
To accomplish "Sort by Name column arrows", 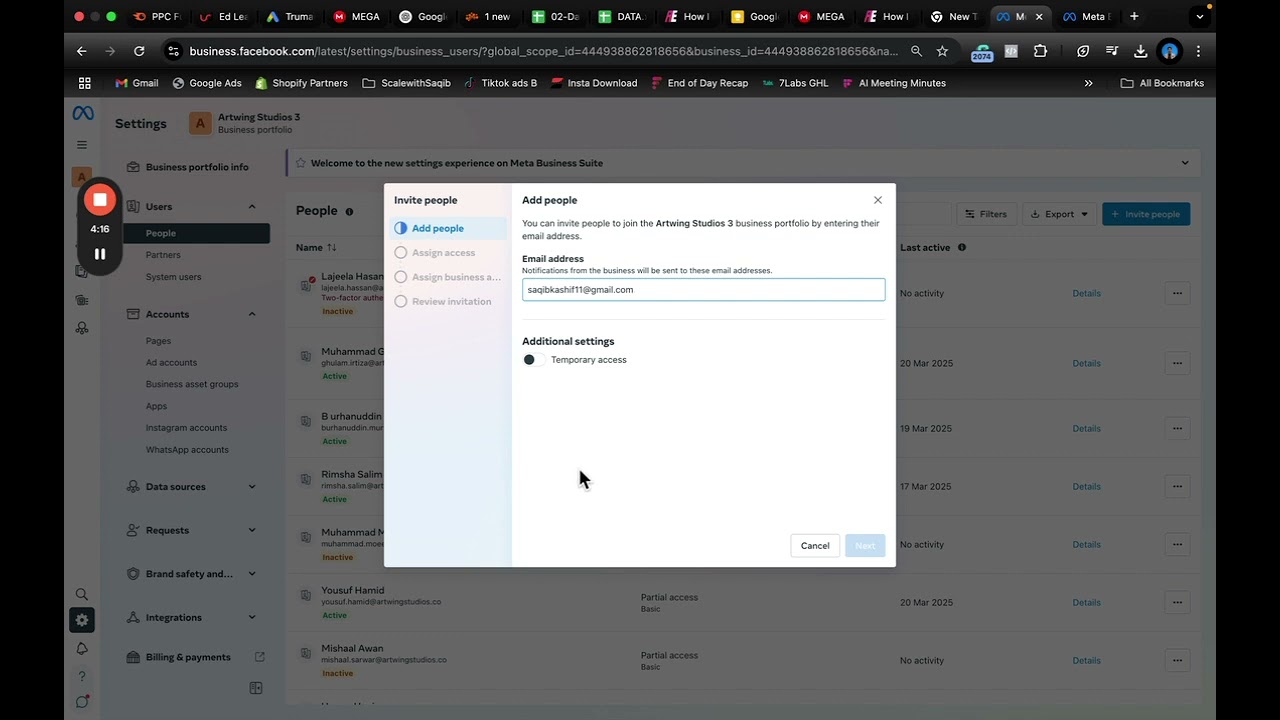I will tap(331, 247).
